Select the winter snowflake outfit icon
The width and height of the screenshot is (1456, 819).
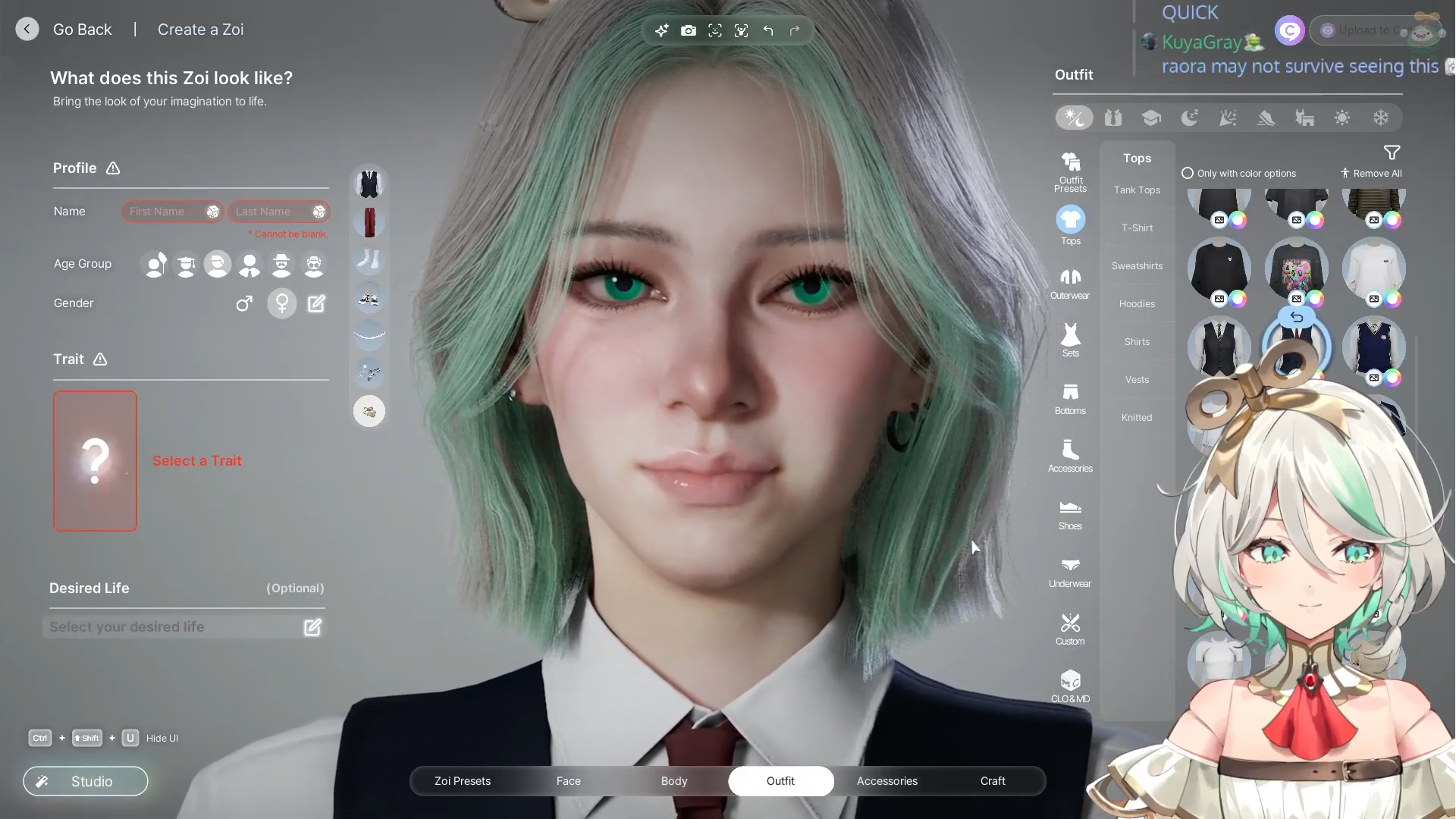coord(1380,118)
